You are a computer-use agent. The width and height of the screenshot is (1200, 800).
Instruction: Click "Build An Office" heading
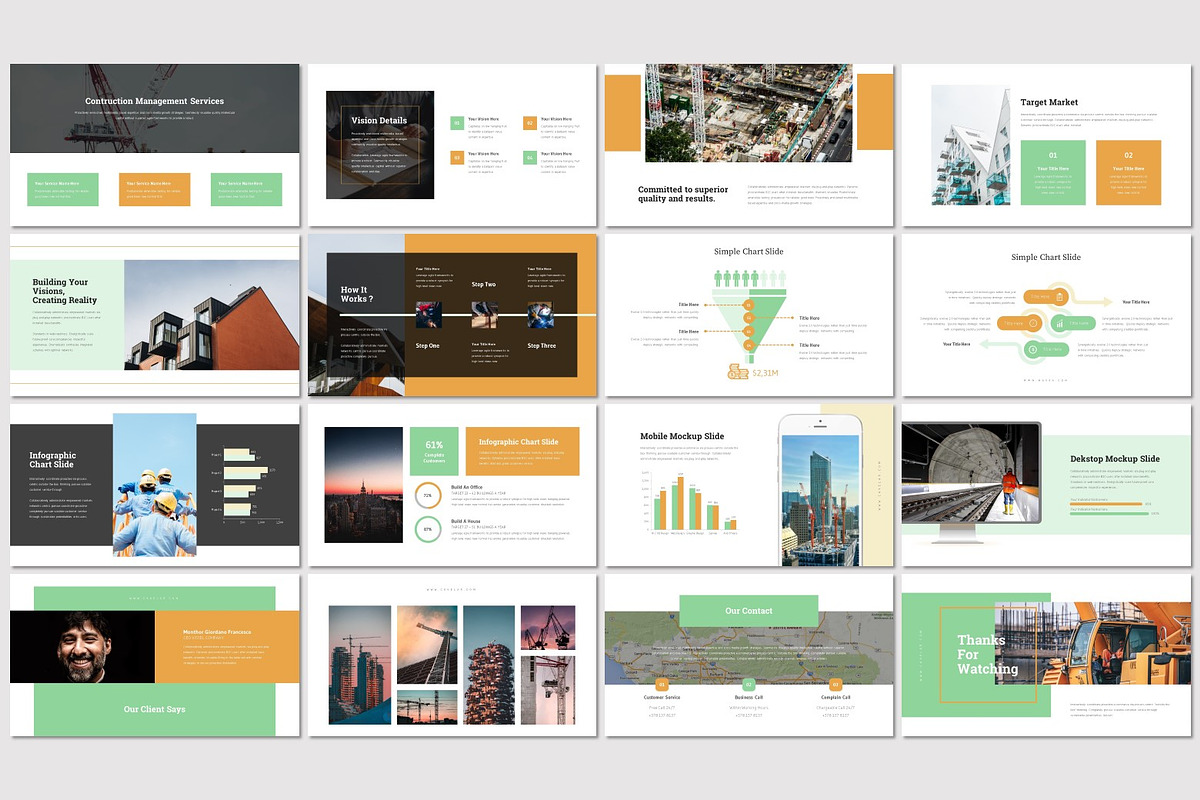(467, 486)
